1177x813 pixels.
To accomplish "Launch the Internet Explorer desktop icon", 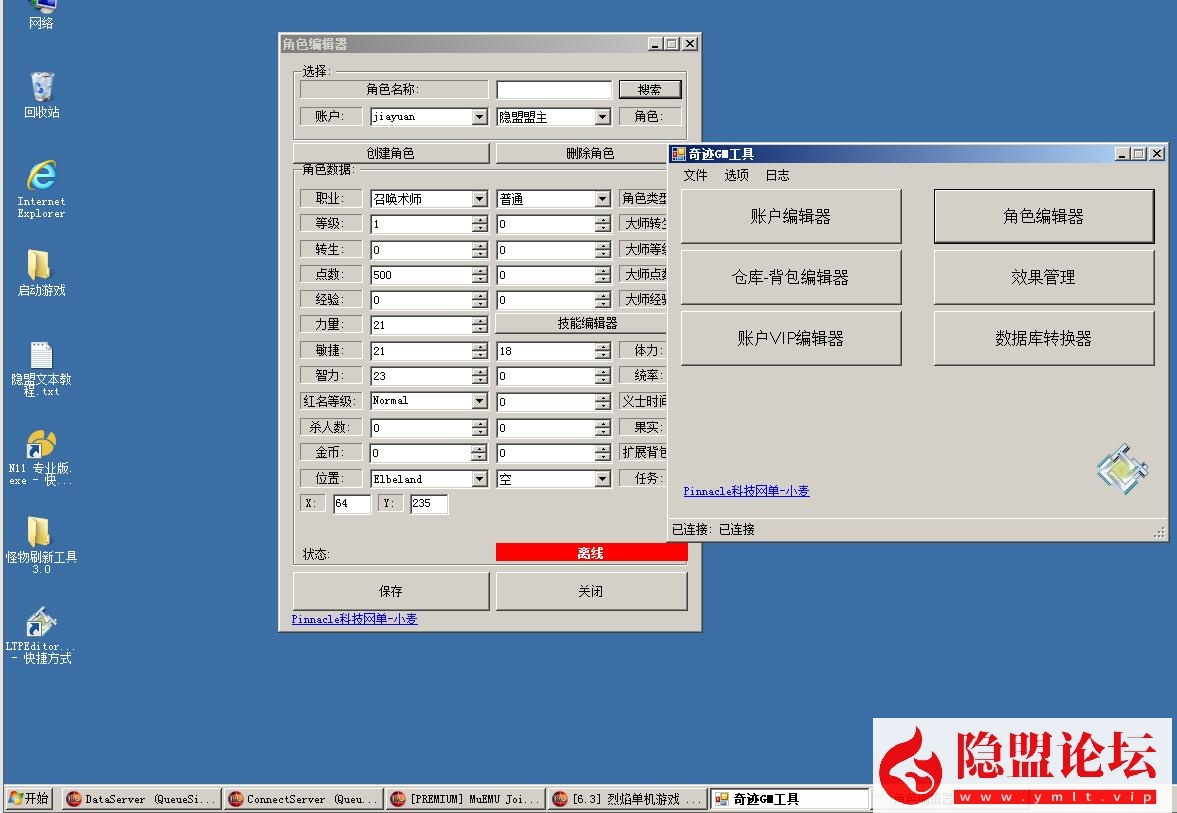I will pyautogui.click(x=41, y=177).
